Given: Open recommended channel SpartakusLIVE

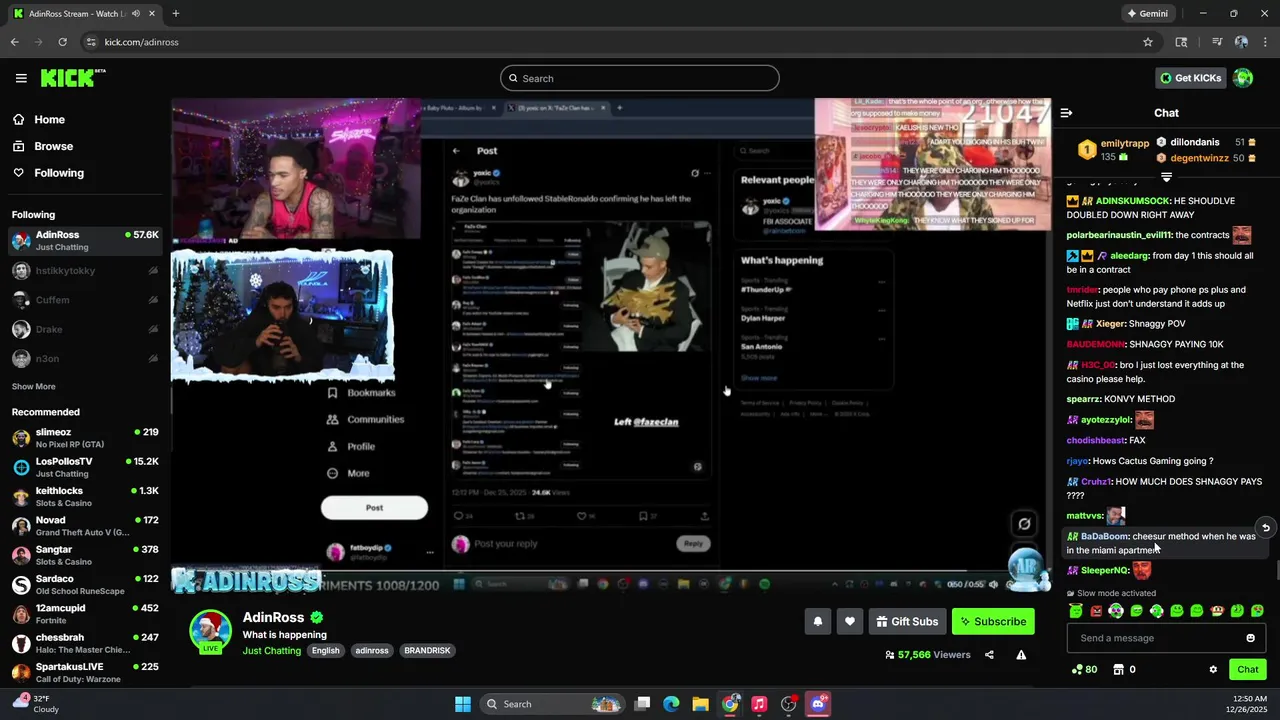Looking at the screenshot, I should [85, 672].
